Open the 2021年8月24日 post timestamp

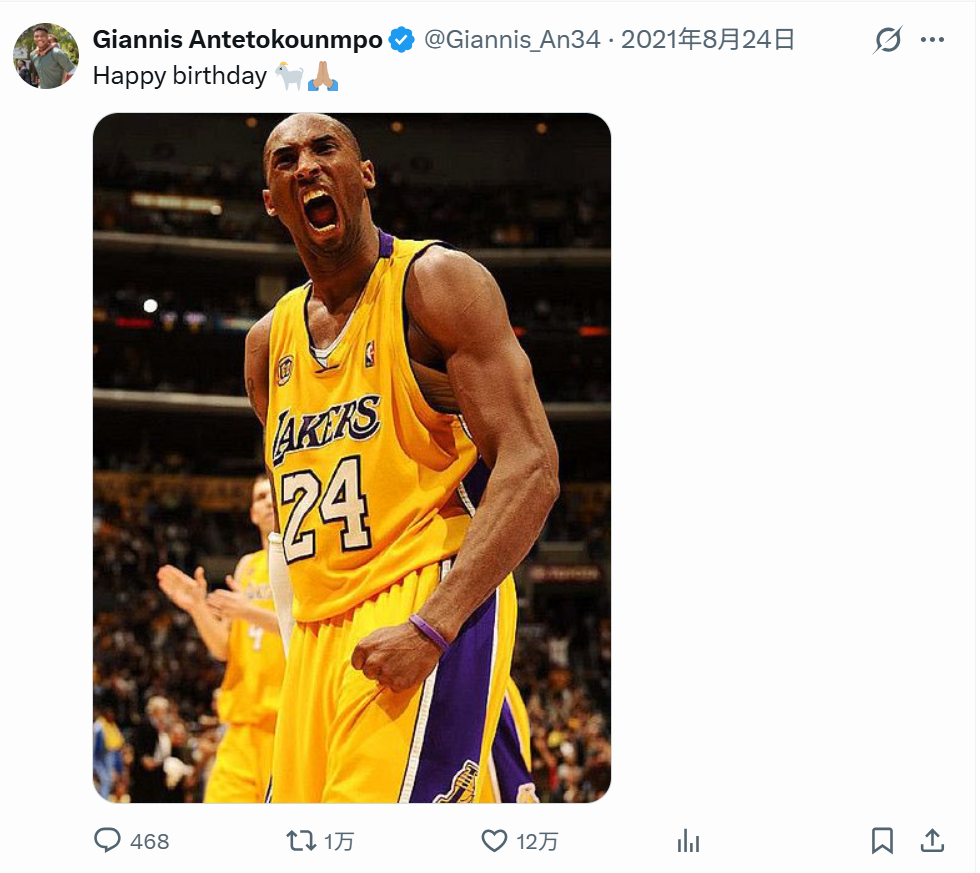click(708, 40)
